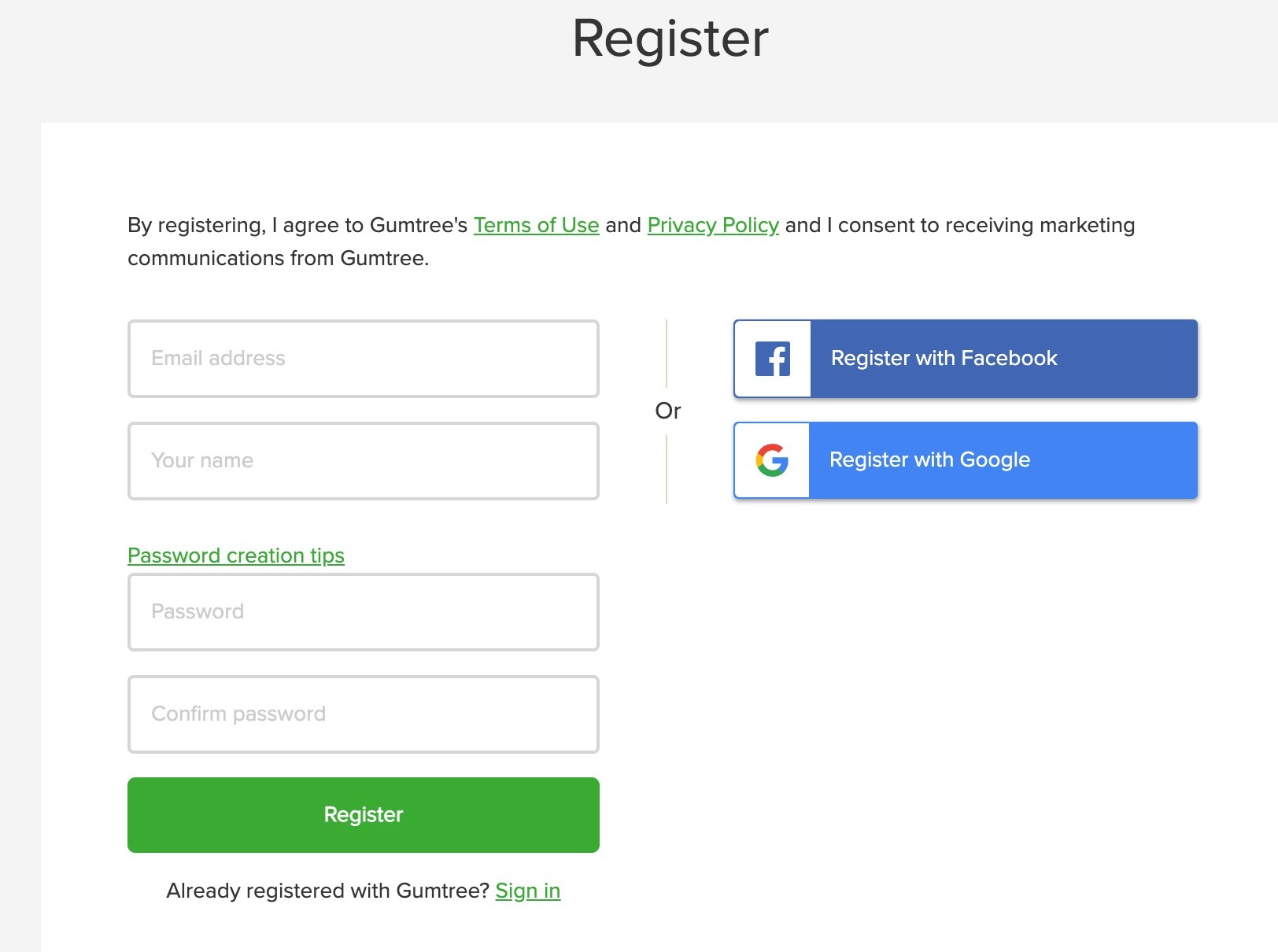
Task: Click the Facebook logo icon
Action: [773, 359]
